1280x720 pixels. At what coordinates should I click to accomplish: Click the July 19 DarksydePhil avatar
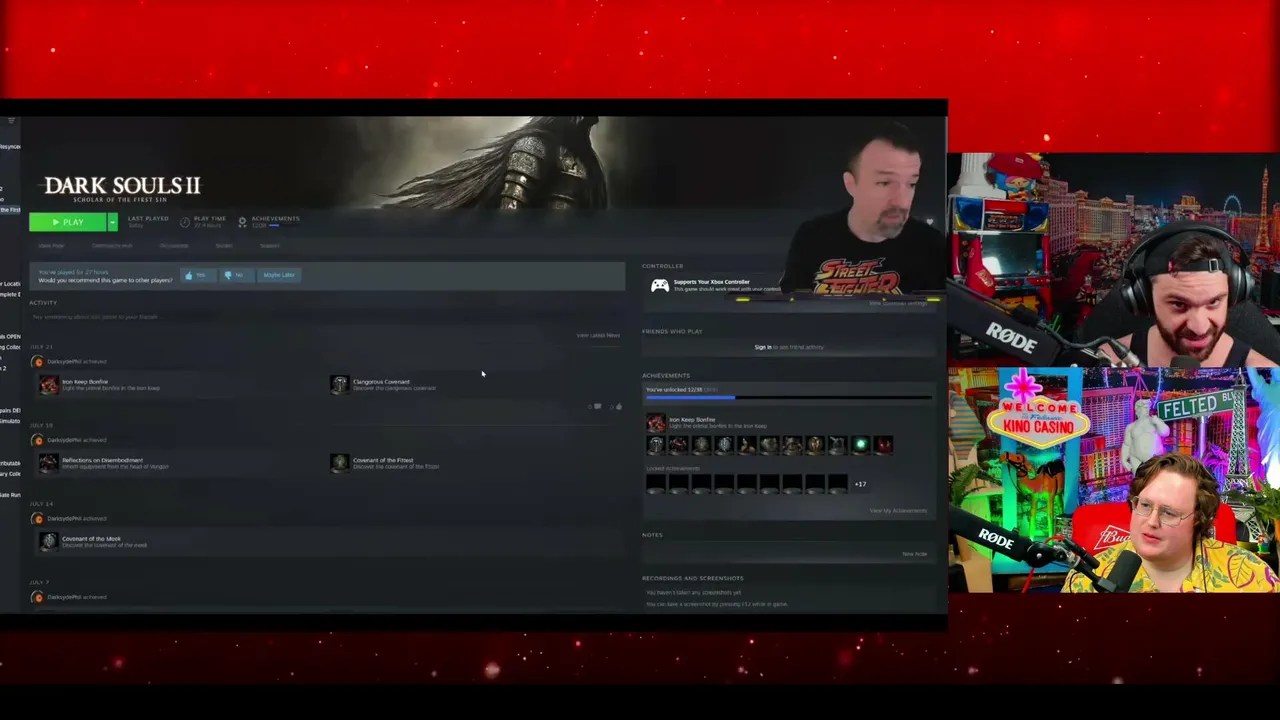pyautogui.click(x=38, y=440)
